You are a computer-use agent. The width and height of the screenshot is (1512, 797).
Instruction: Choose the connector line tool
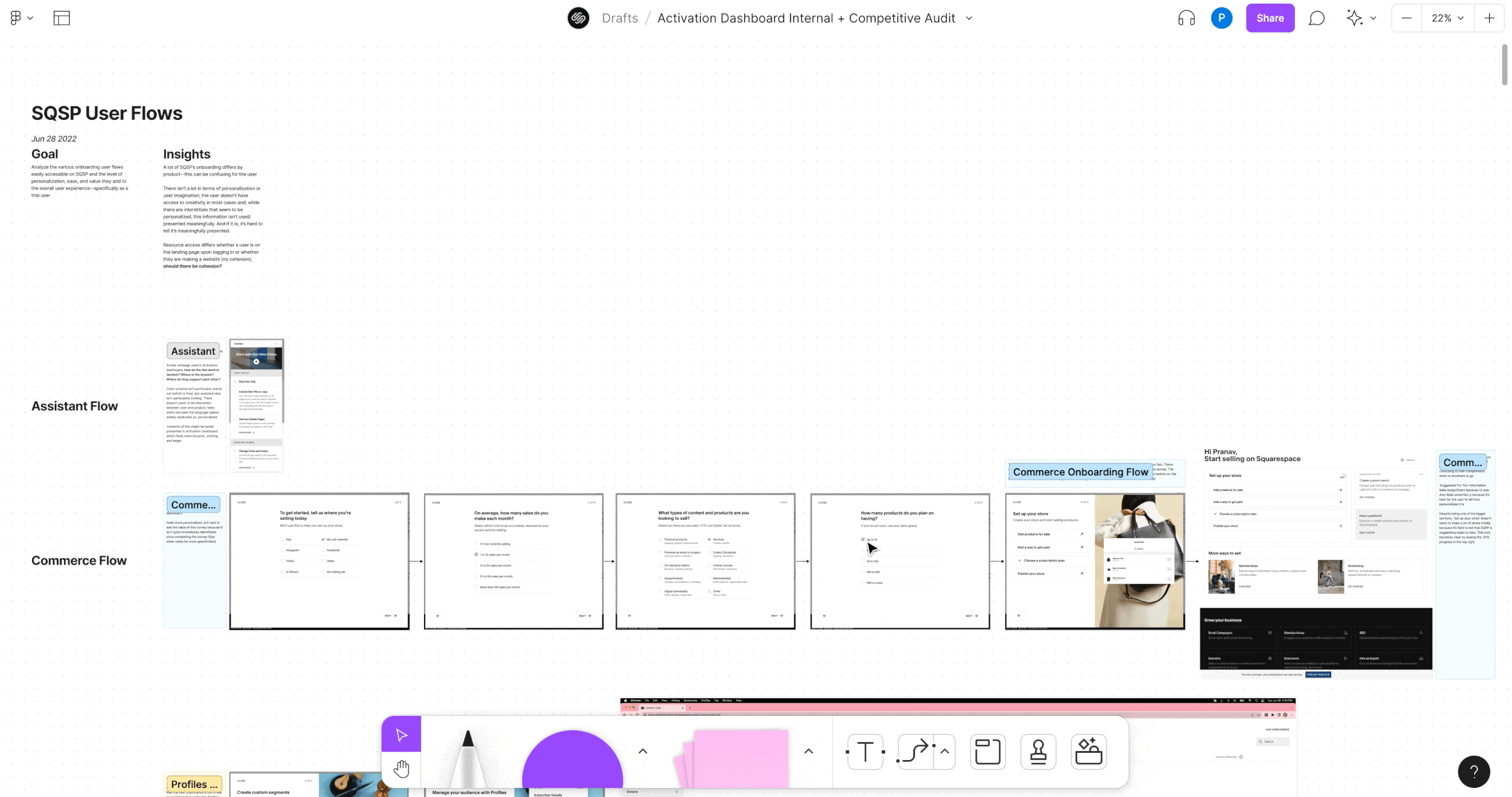pyautogui.click(x=916, y=752)
